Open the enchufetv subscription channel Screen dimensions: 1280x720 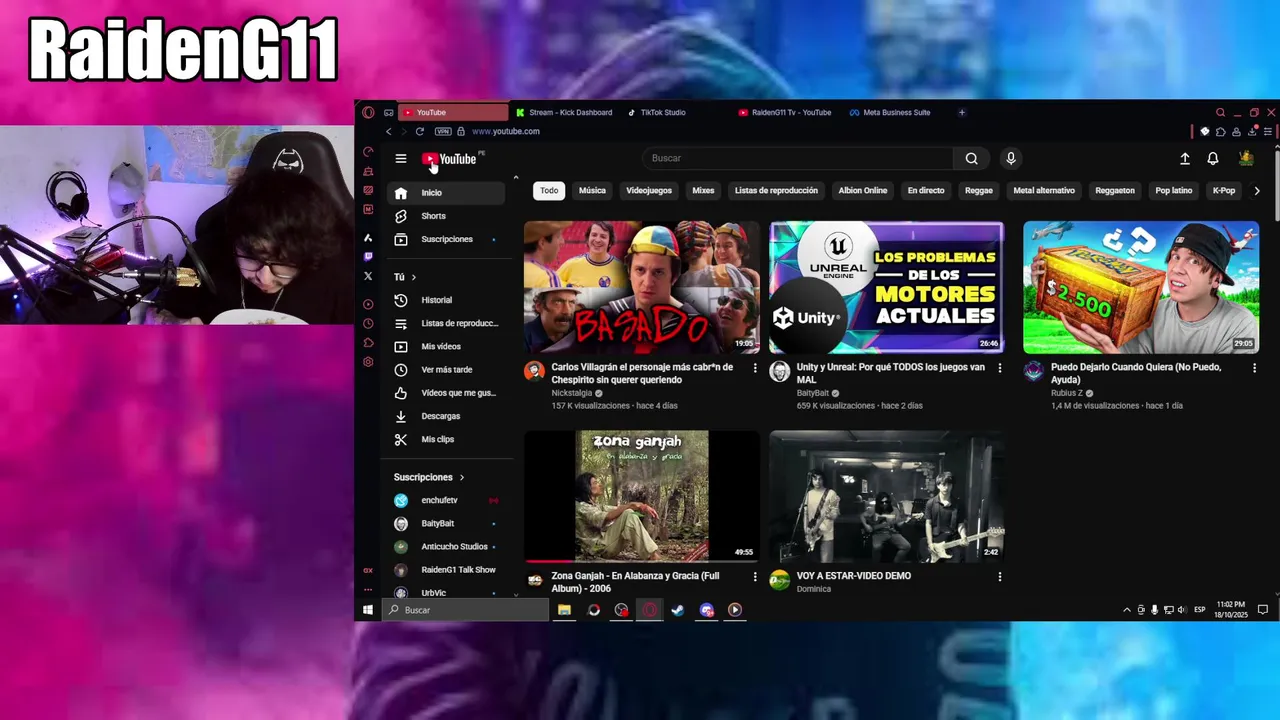pos(446,500)
